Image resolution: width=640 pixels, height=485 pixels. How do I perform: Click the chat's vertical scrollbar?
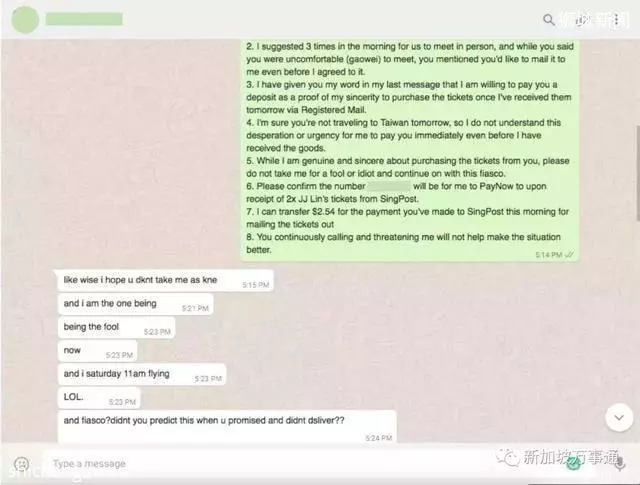point(637,173)
